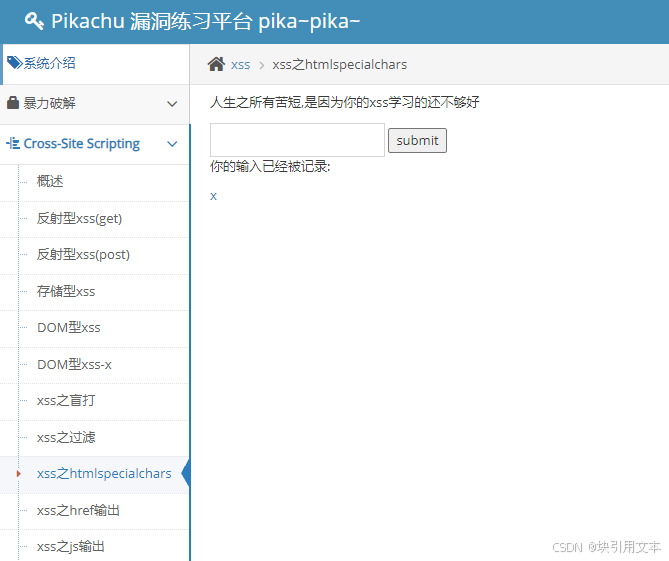Select the Cross-Site Scripting menu section
Viewport: 669px width, 561px height.
coord(95,144)
